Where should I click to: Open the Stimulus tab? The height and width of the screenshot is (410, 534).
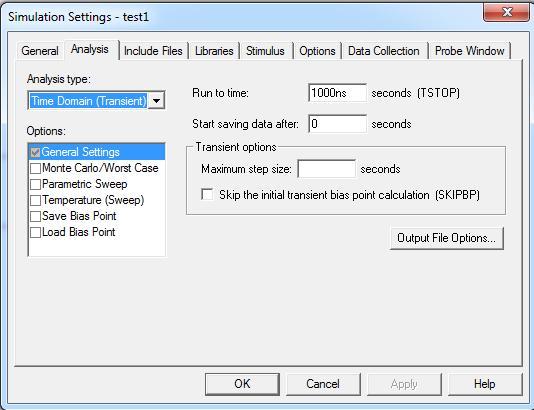pyautogui.click(x=265, y=51)
